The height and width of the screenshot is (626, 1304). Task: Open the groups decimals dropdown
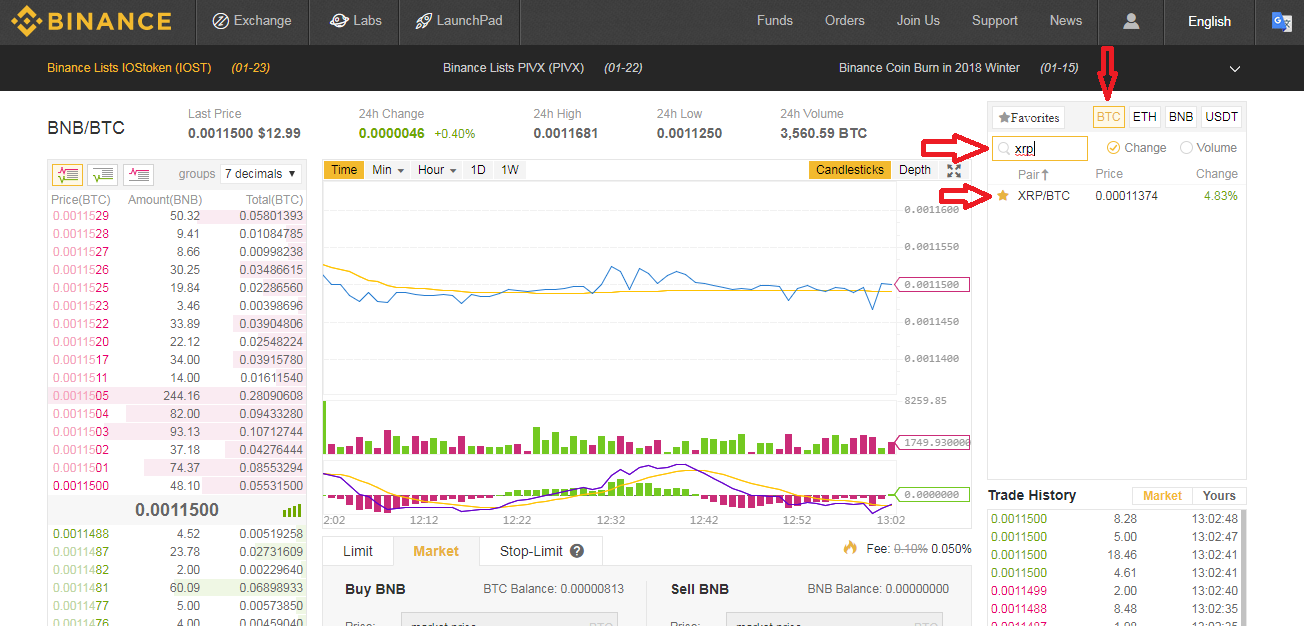point(261,174)
